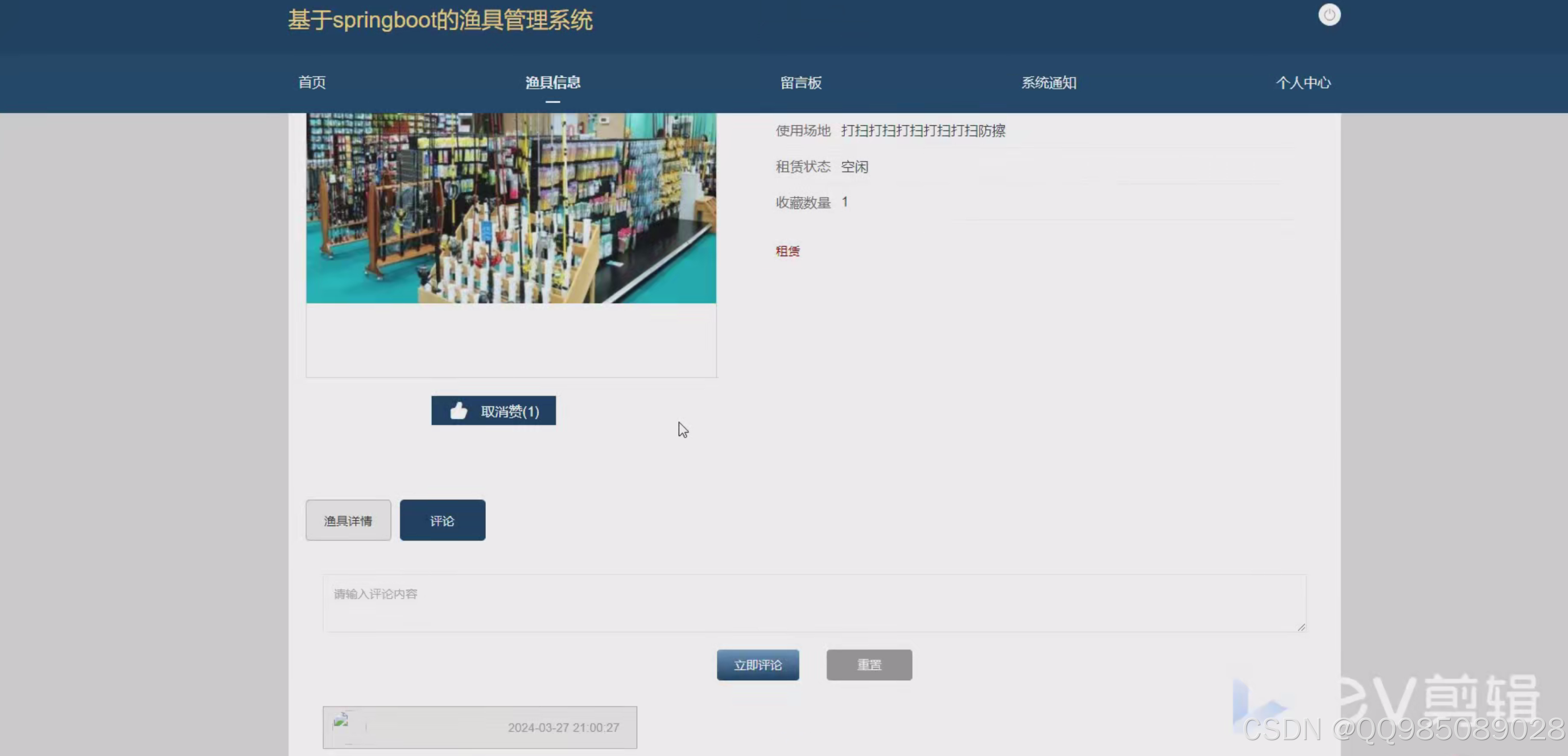Click the comment input placeholder 请输入评论内容

[x=375, y=594]
